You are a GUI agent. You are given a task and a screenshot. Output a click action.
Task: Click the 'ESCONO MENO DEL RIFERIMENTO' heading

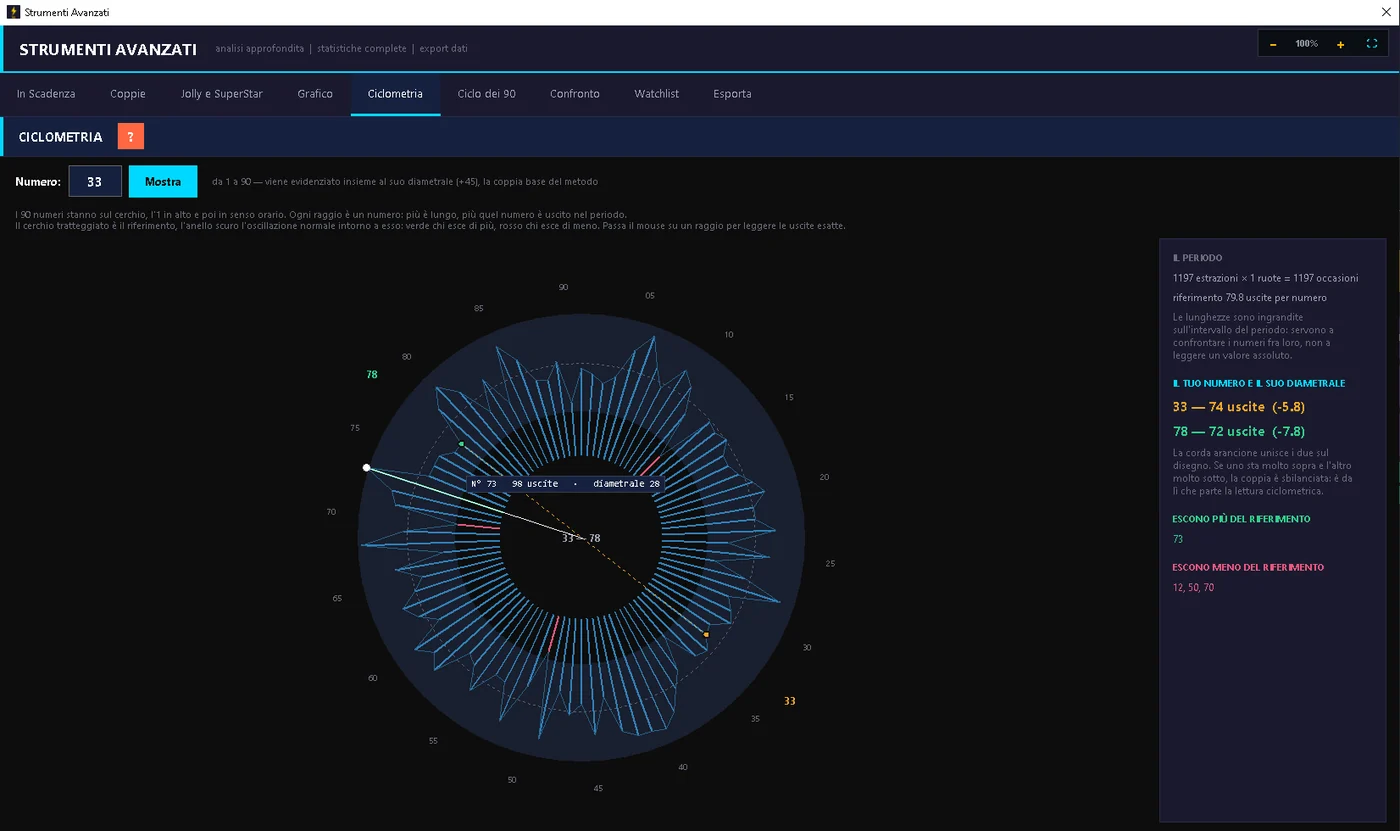1248,567
